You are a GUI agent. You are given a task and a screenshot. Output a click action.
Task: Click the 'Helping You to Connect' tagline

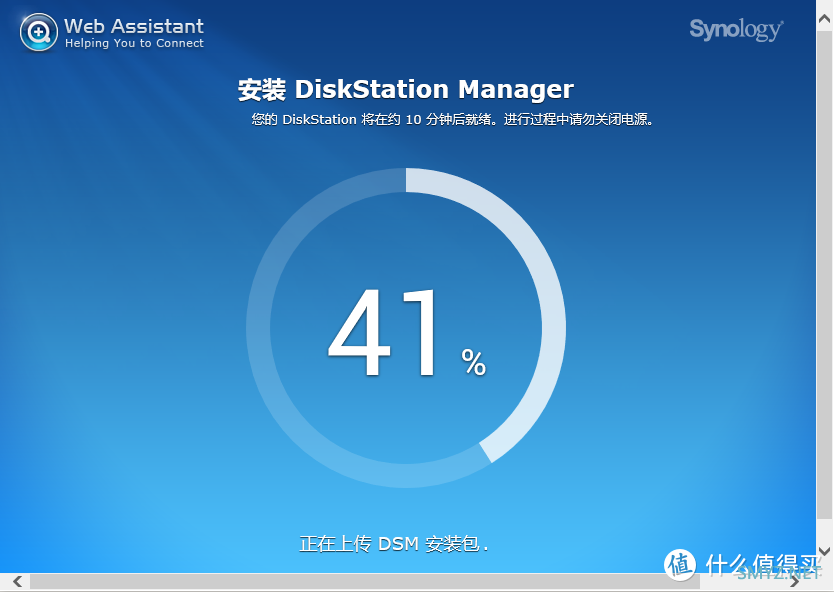coord(134,43)
